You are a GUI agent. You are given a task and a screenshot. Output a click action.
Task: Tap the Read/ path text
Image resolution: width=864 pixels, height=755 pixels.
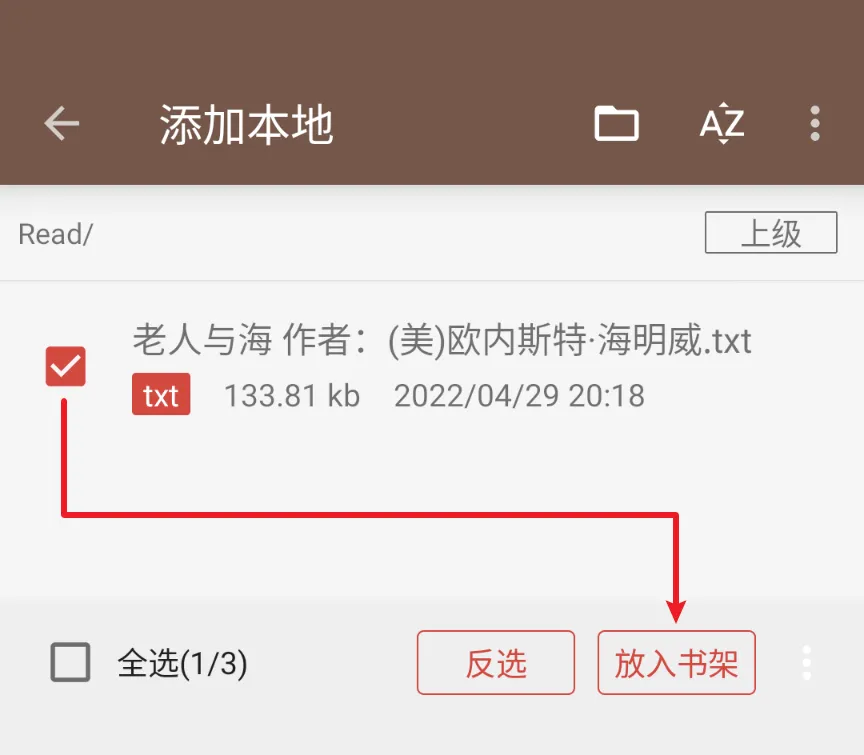pos(56,234)
